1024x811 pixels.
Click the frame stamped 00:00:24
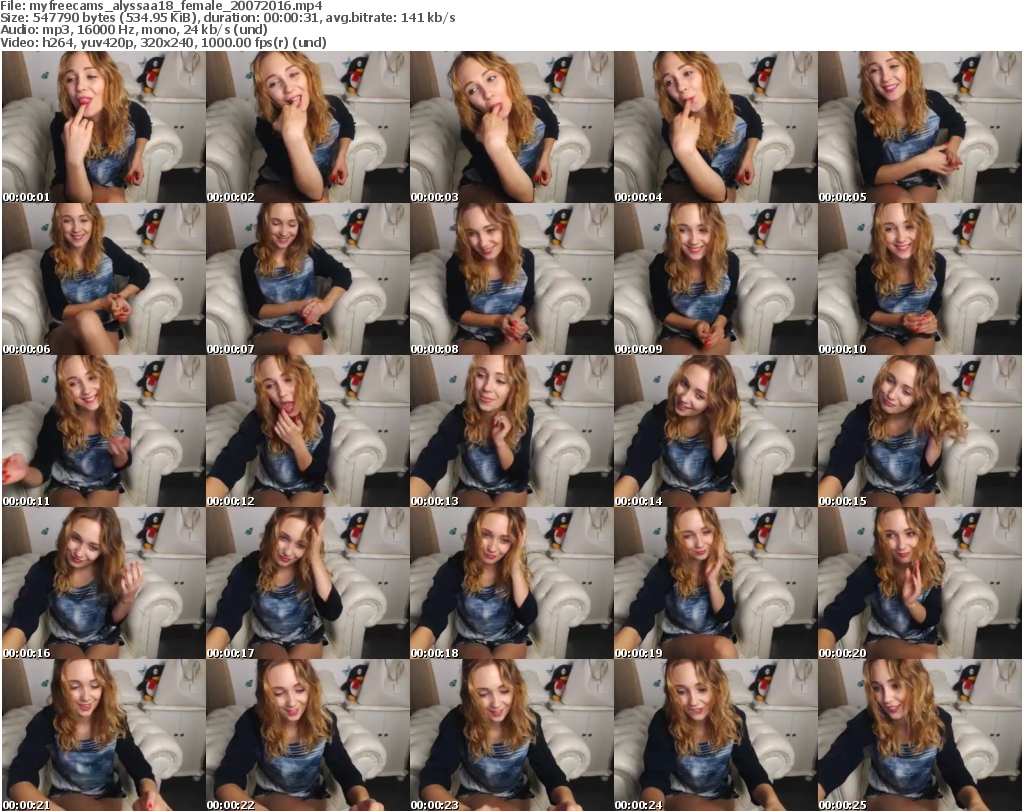[x=716, y=735]
